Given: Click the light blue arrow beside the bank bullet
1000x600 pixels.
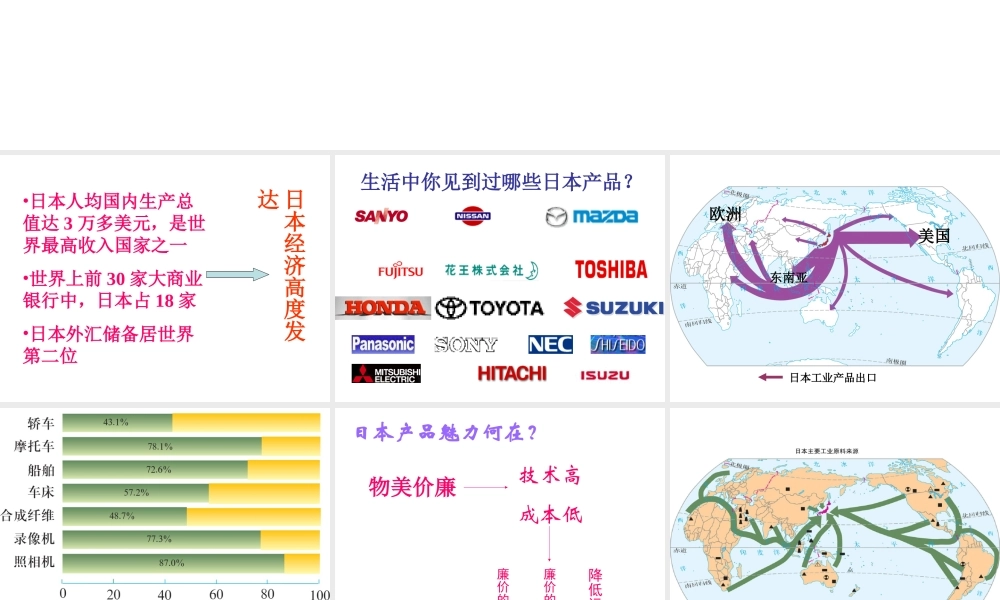Looking at the screenshot, I should 237,275.
